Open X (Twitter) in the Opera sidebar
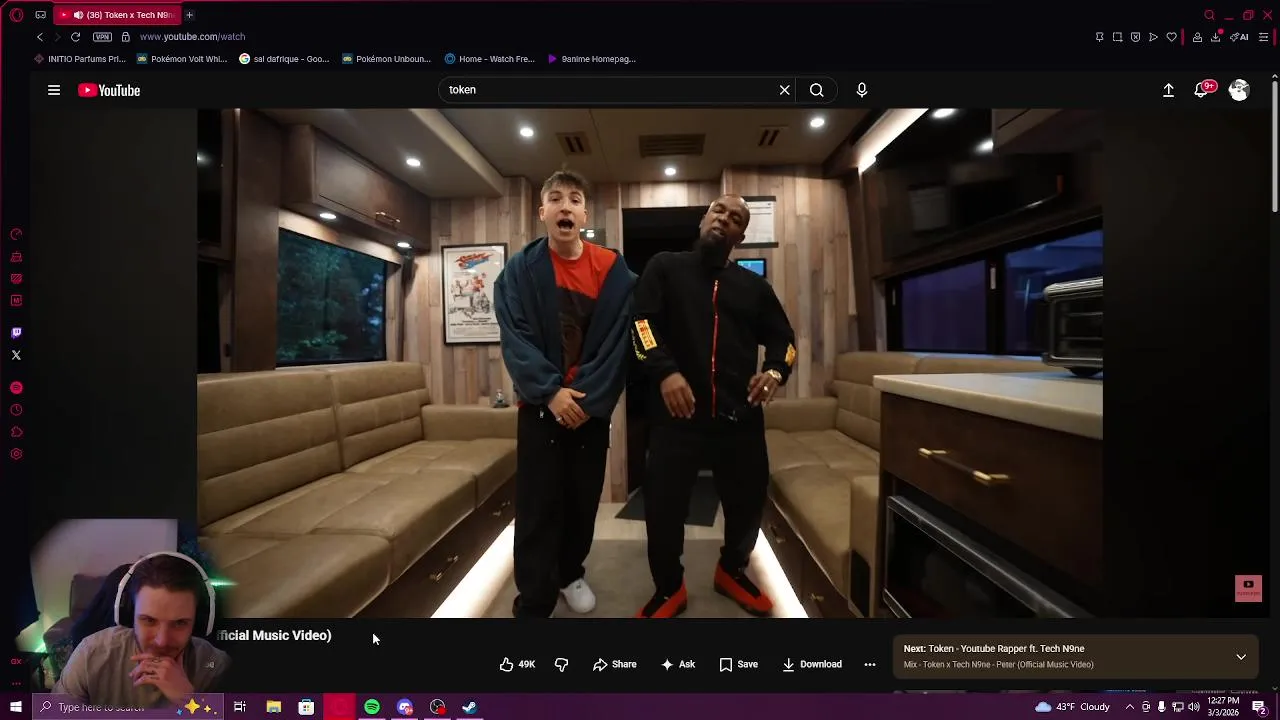The width and height of the screenshot is (1280, 720). coord(16,355)
